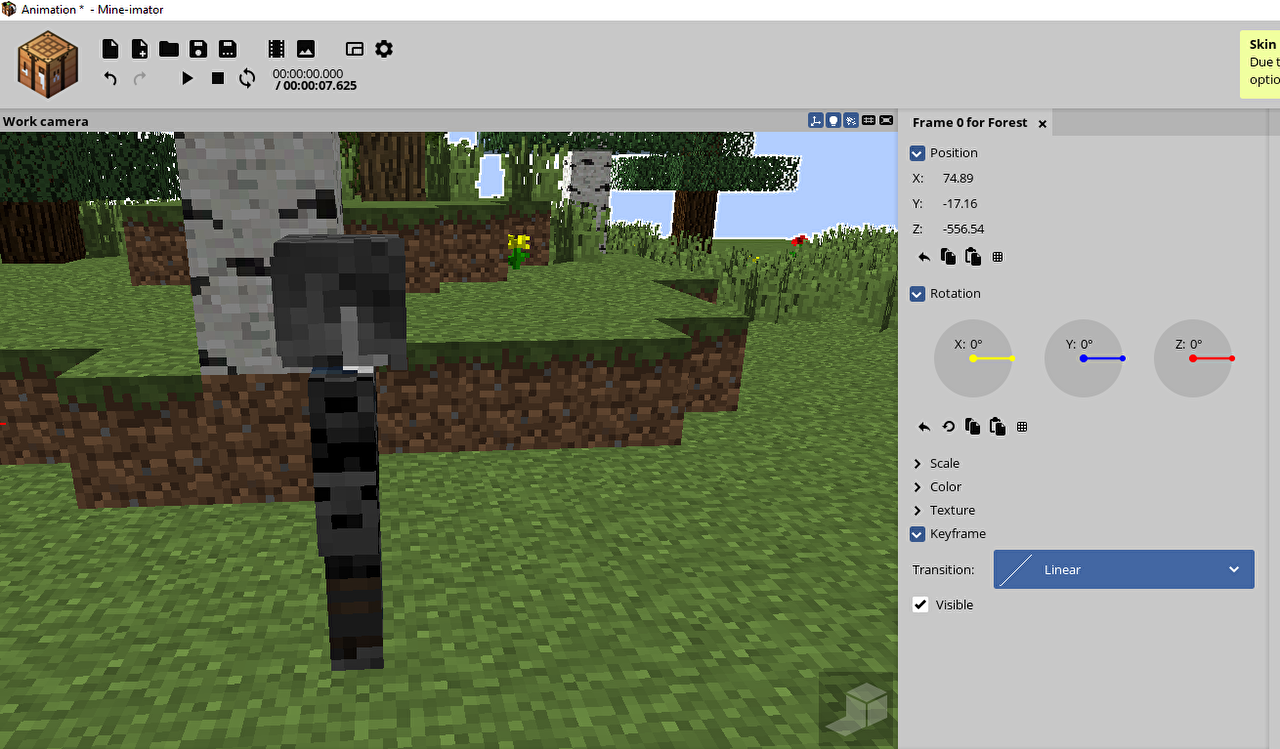1280x749 pixels.
Task: Export movie with the film strip icon
Action: [x=277, y=49]
